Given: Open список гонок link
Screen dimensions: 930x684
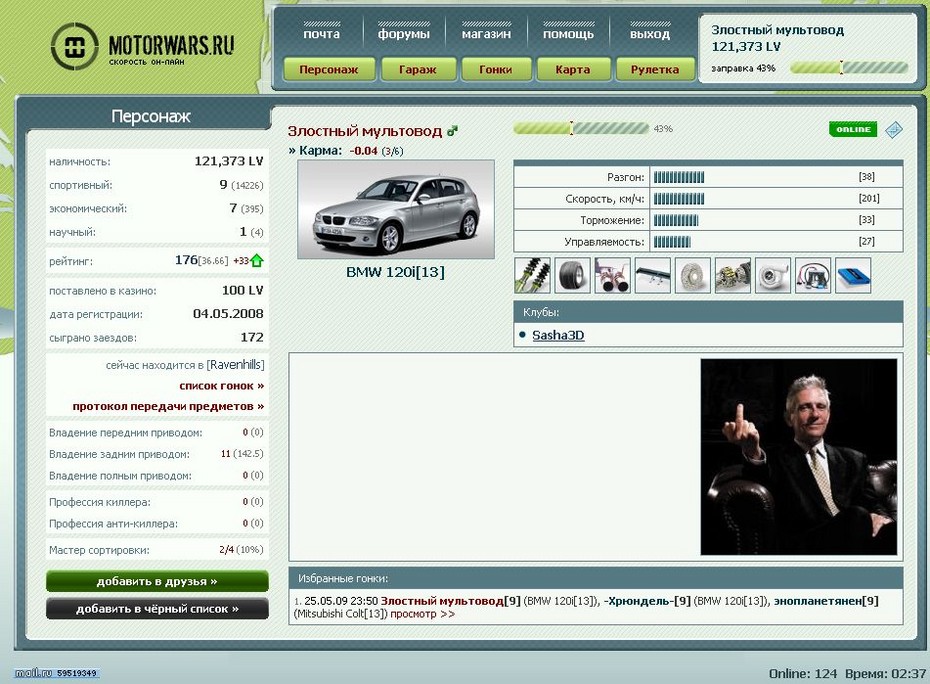Looking at the screenshot, I should point(222,386).
